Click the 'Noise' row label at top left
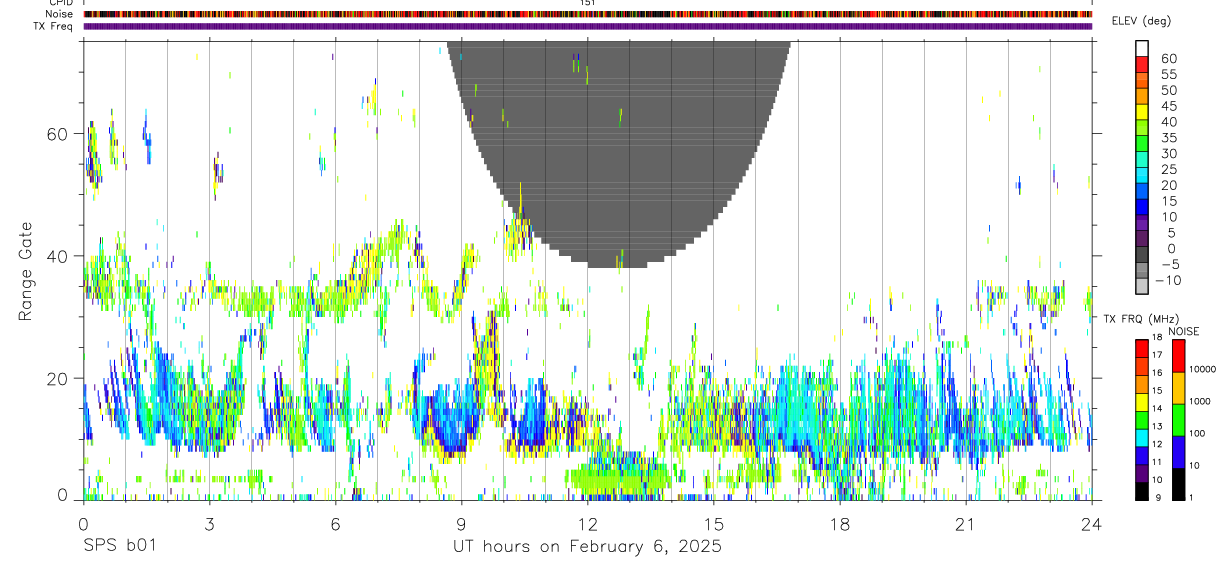 [60, 14]
